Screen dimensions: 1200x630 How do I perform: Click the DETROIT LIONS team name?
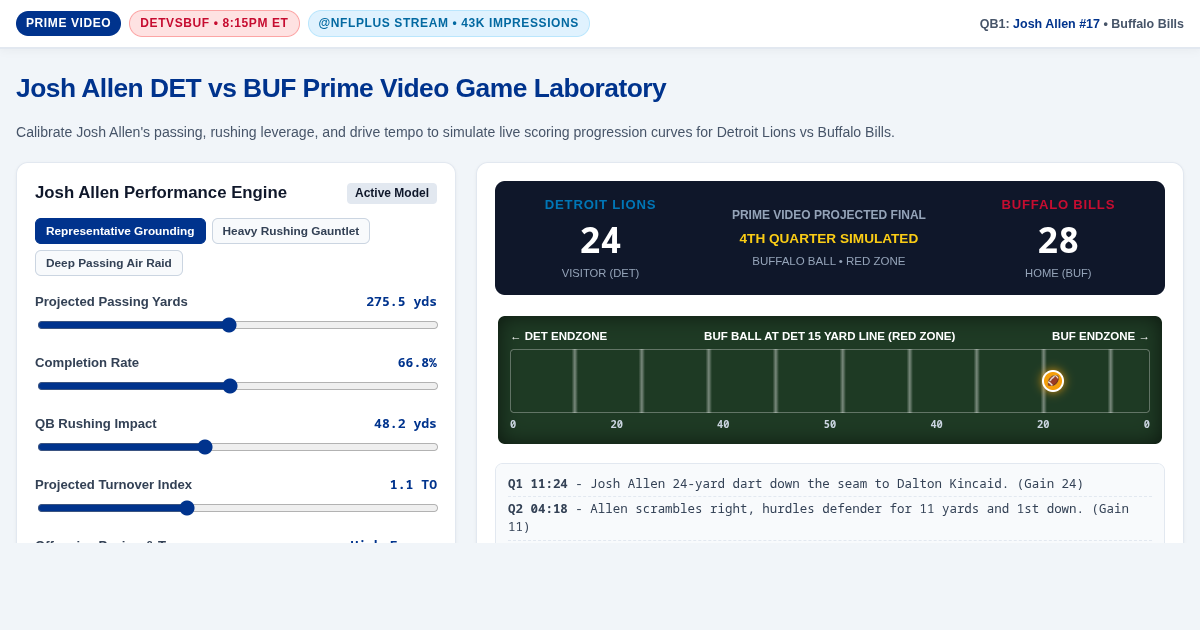600,205
